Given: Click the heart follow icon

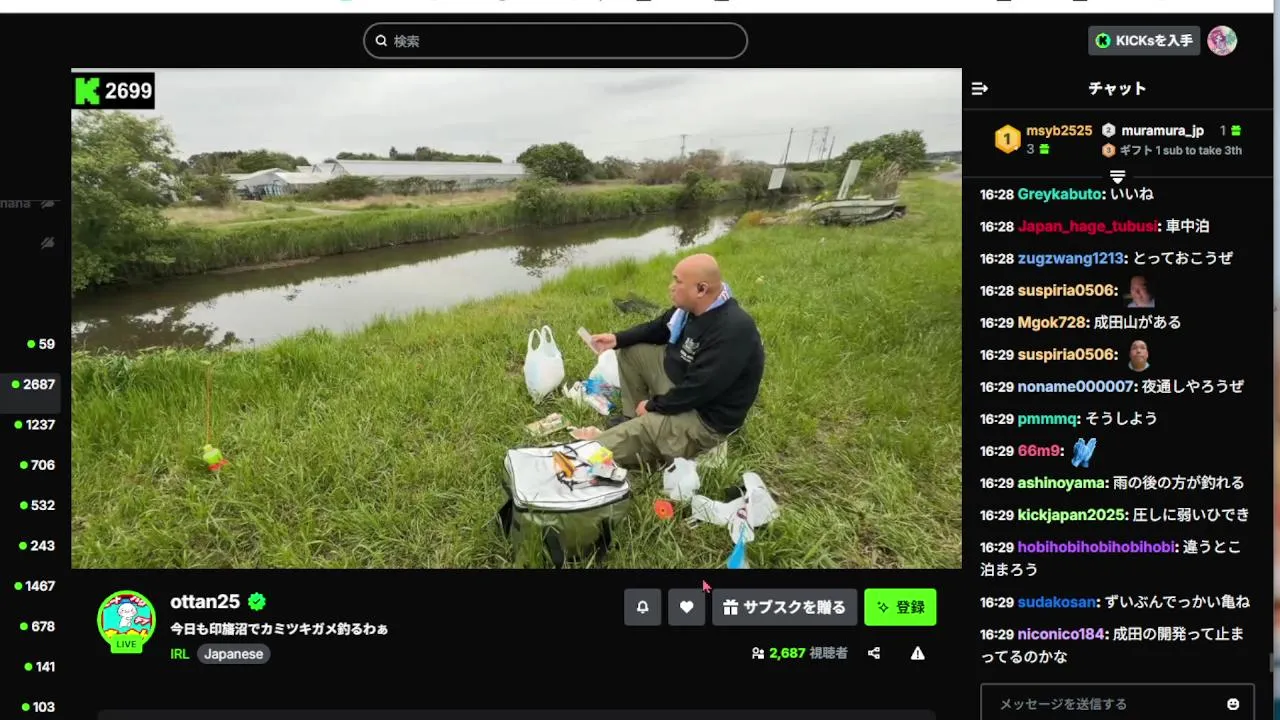Looking at the screenshot, I should [x=686, y=607].
